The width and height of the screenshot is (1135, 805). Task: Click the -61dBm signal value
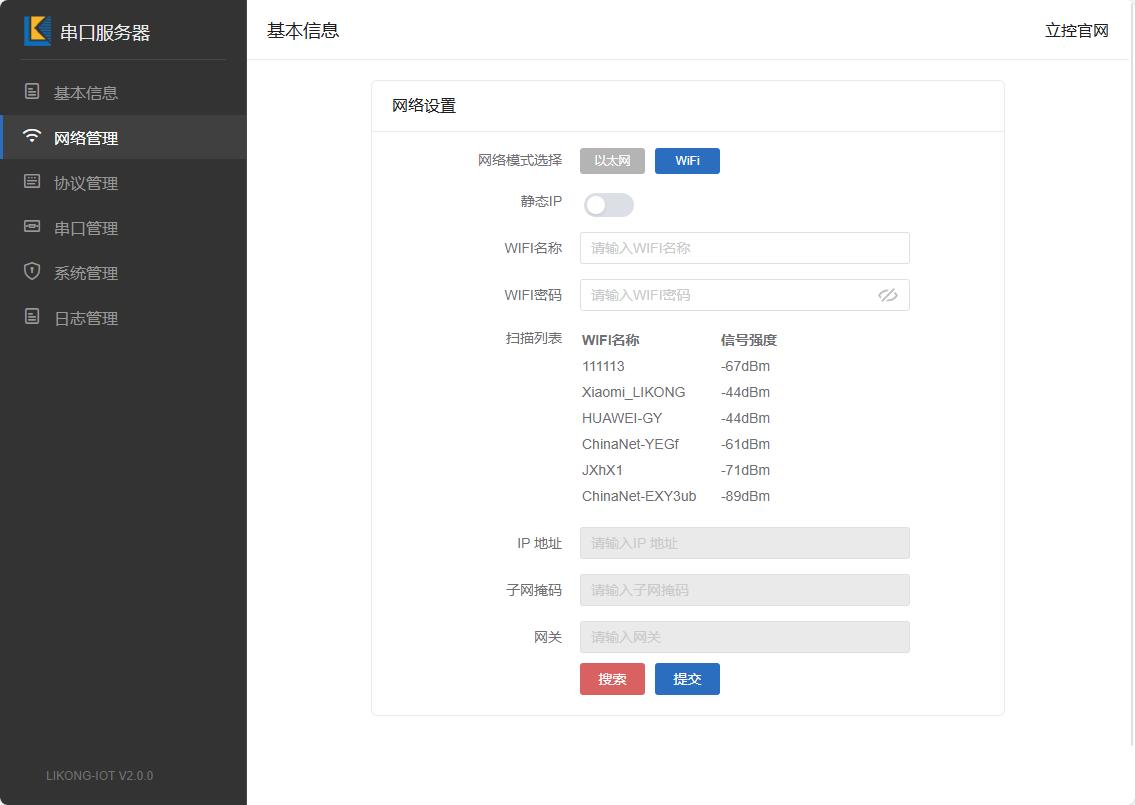[746, 444]
